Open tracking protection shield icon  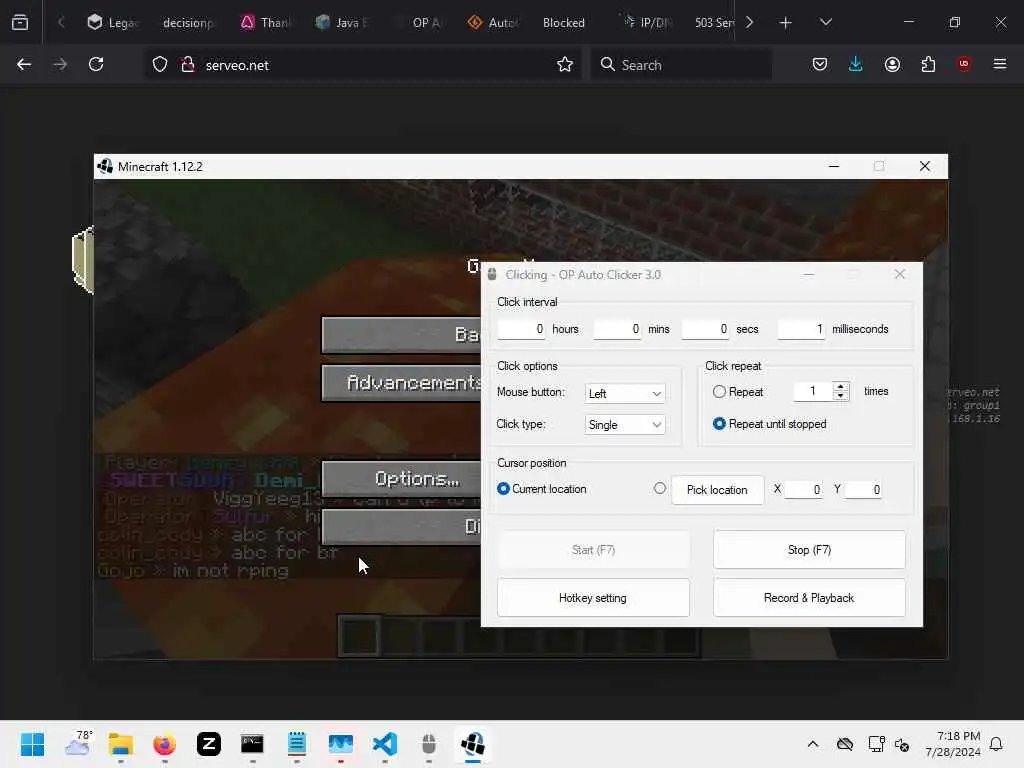(x=160, y=65)
